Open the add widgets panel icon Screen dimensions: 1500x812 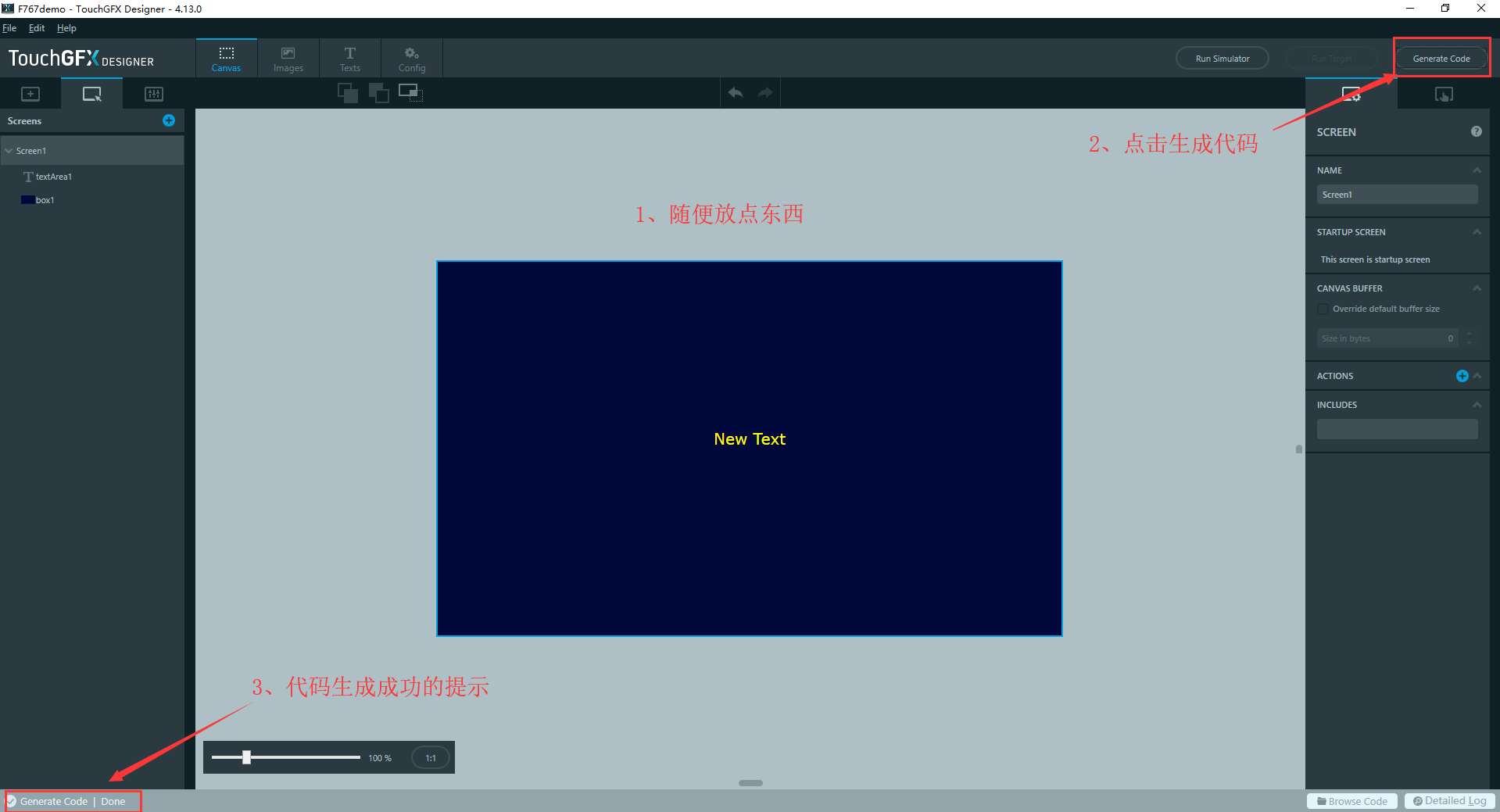click(30, 94)
